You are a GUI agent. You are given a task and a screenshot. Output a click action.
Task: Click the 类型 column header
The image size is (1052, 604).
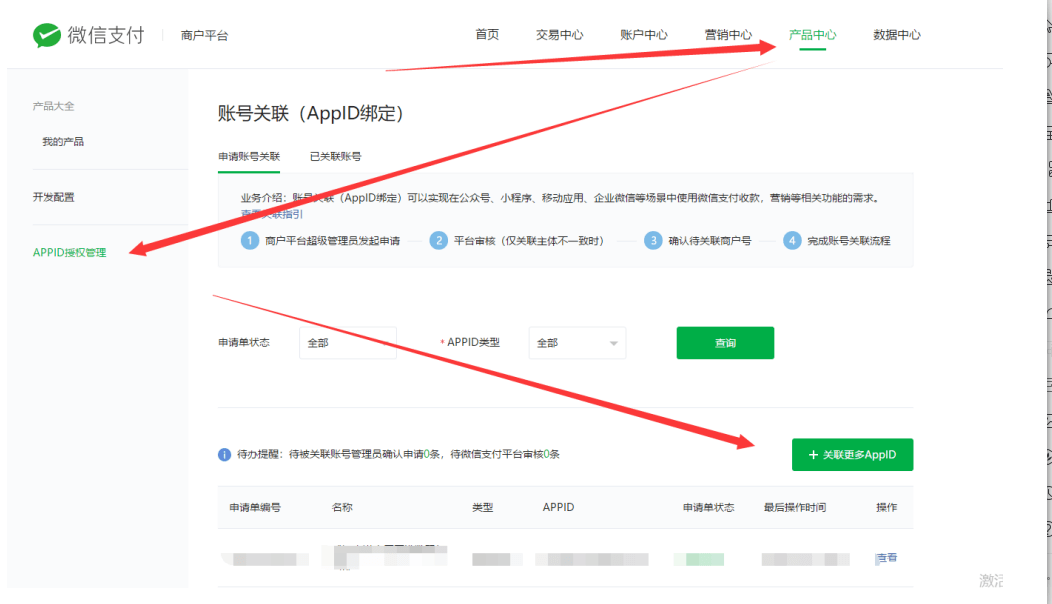pos(482,507)
